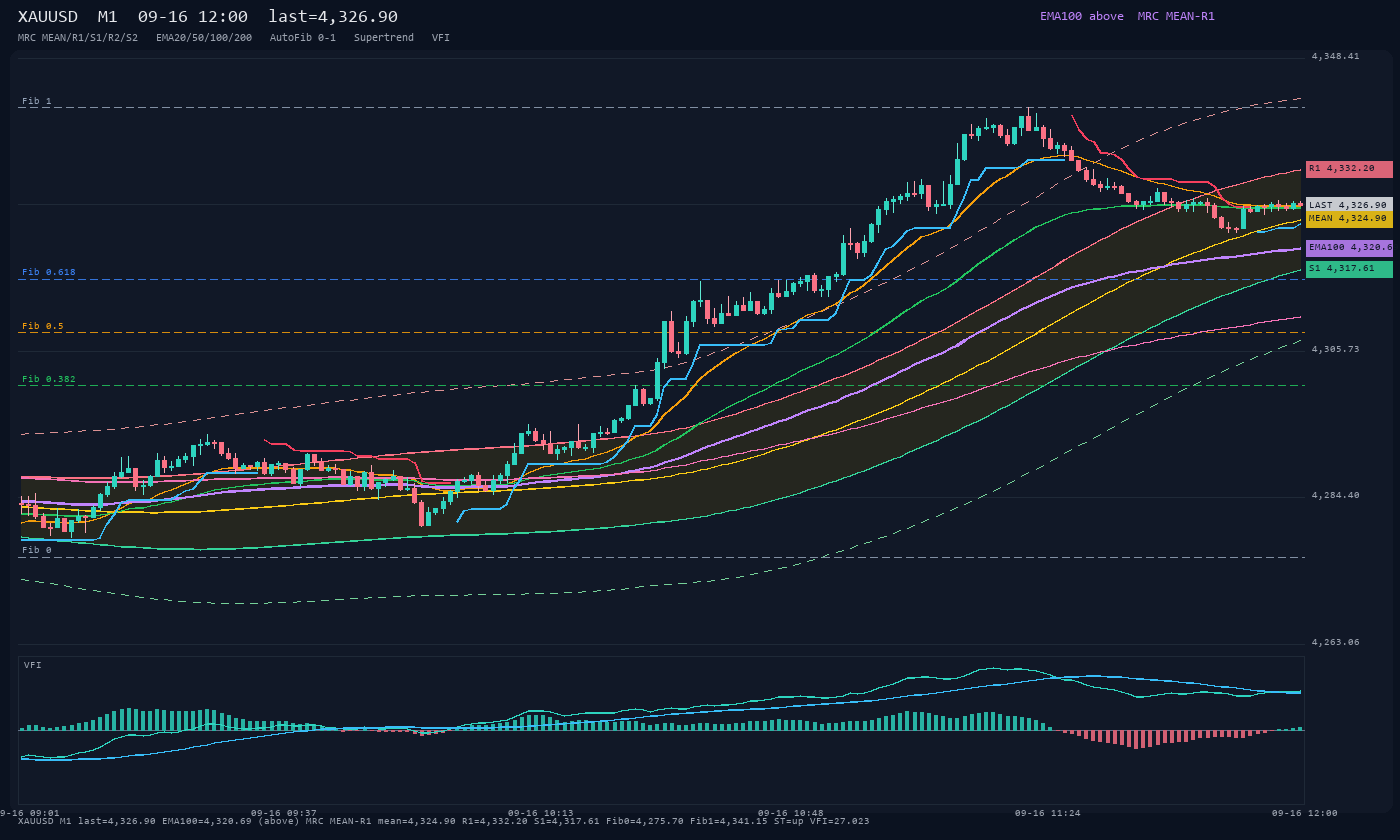Select the 4,305.73 price axis value

click(1335, 349)
